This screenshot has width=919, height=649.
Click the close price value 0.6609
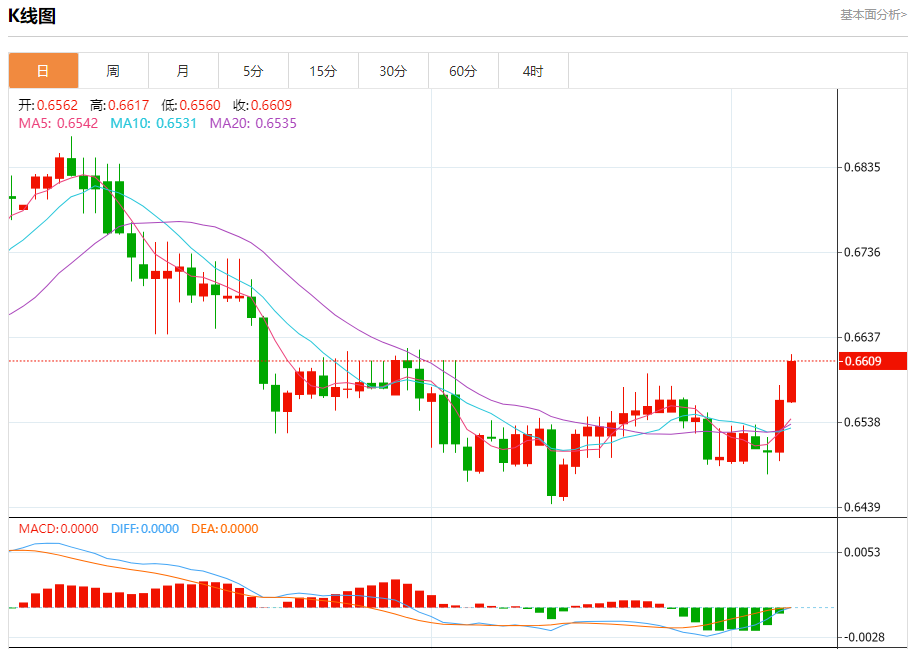coord(271,105)
